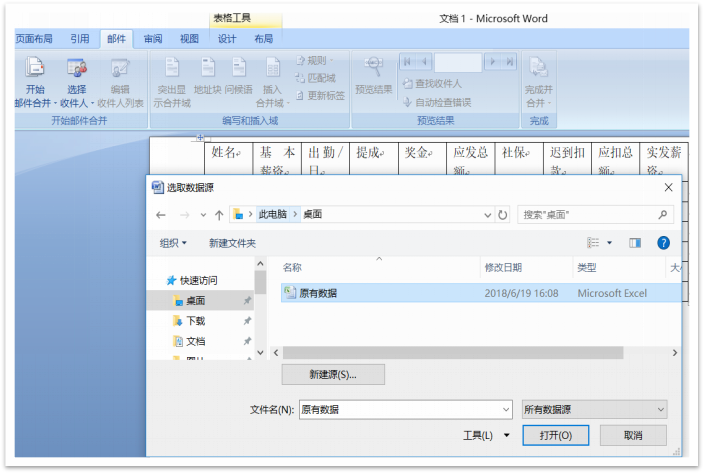Click the 开始邮件合并 icon in ribbon
Image resolution: width=704 pixels, height=473 pixels.
point(34,68)
